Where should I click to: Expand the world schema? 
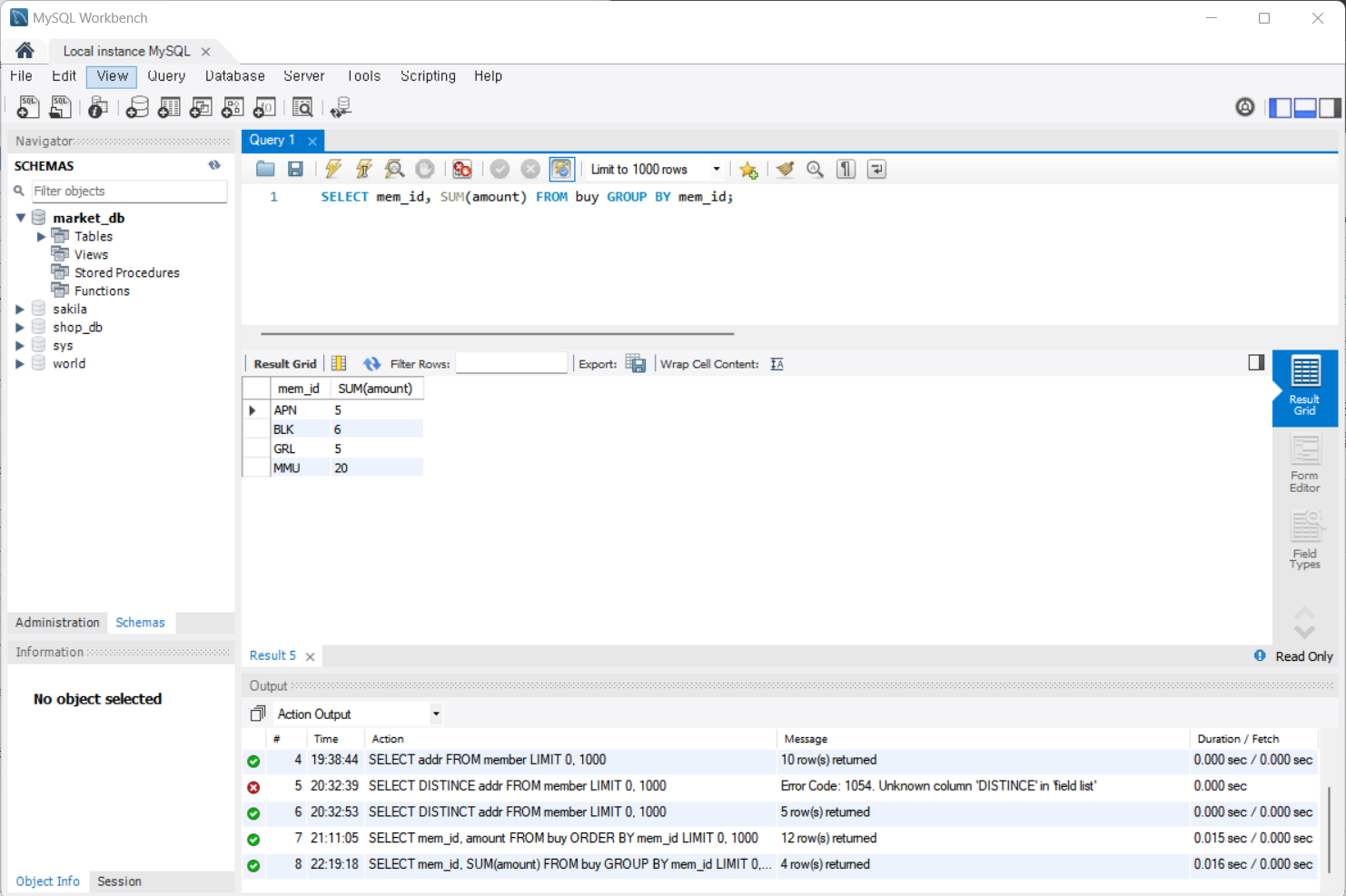tap(20, 364)
